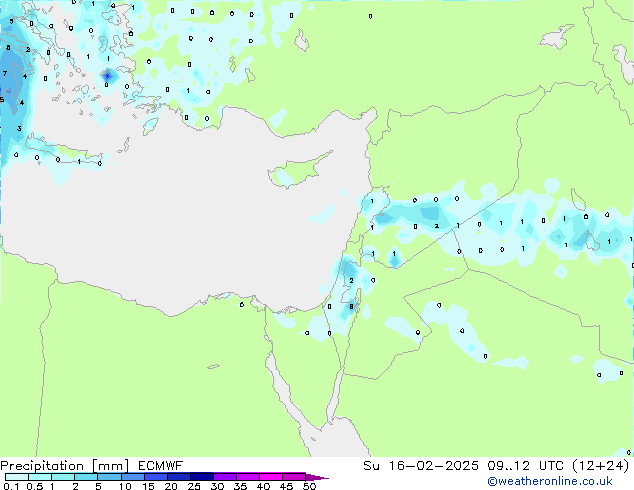Click the "ECMWF" model label
Screen dimensions: 634x490
coord(161,466)
